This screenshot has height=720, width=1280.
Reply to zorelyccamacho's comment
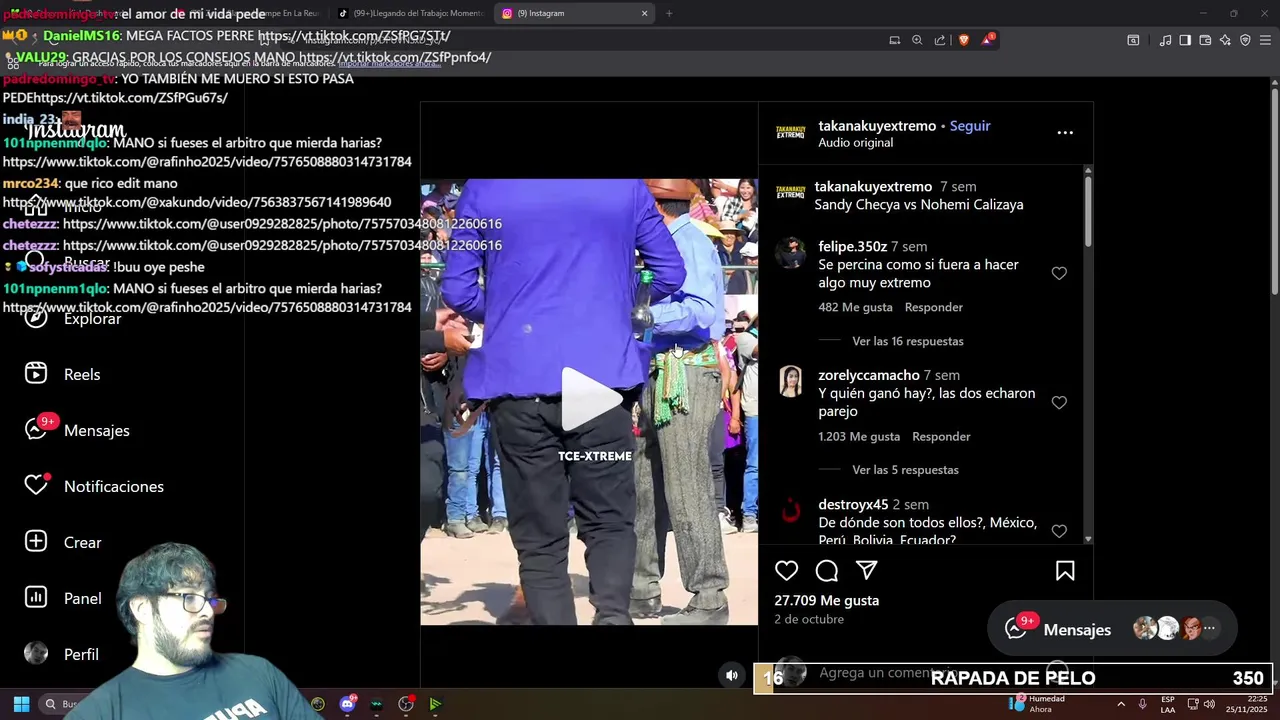941,436
